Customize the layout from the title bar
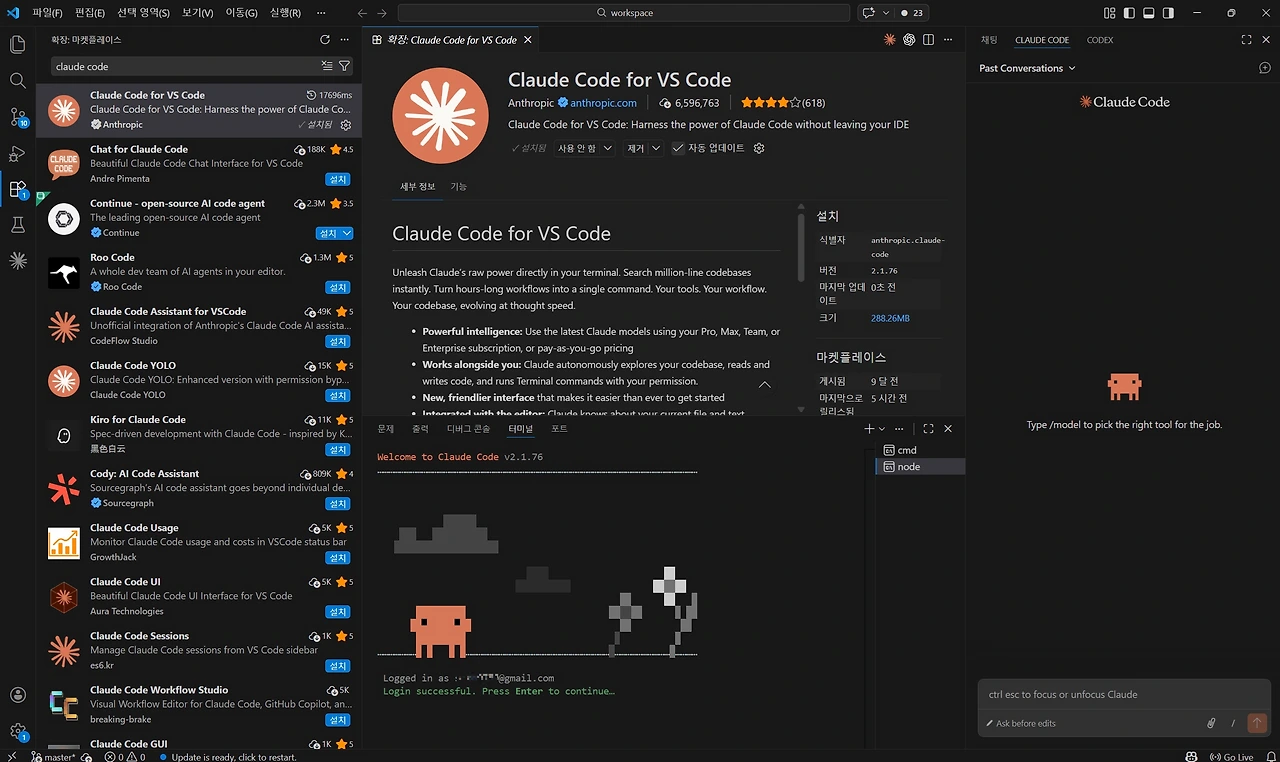Screen dimensions: 1280x762 (x=1109, y=13)
